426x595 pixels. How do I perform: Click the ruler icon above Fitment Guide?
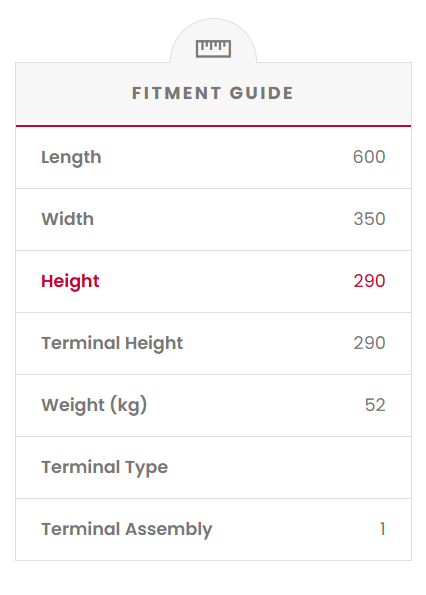[x=213, y=49]
